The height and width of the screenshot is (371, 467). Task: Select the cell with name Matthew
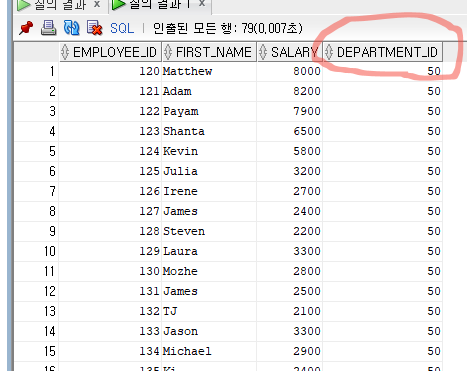click(209, 71)
